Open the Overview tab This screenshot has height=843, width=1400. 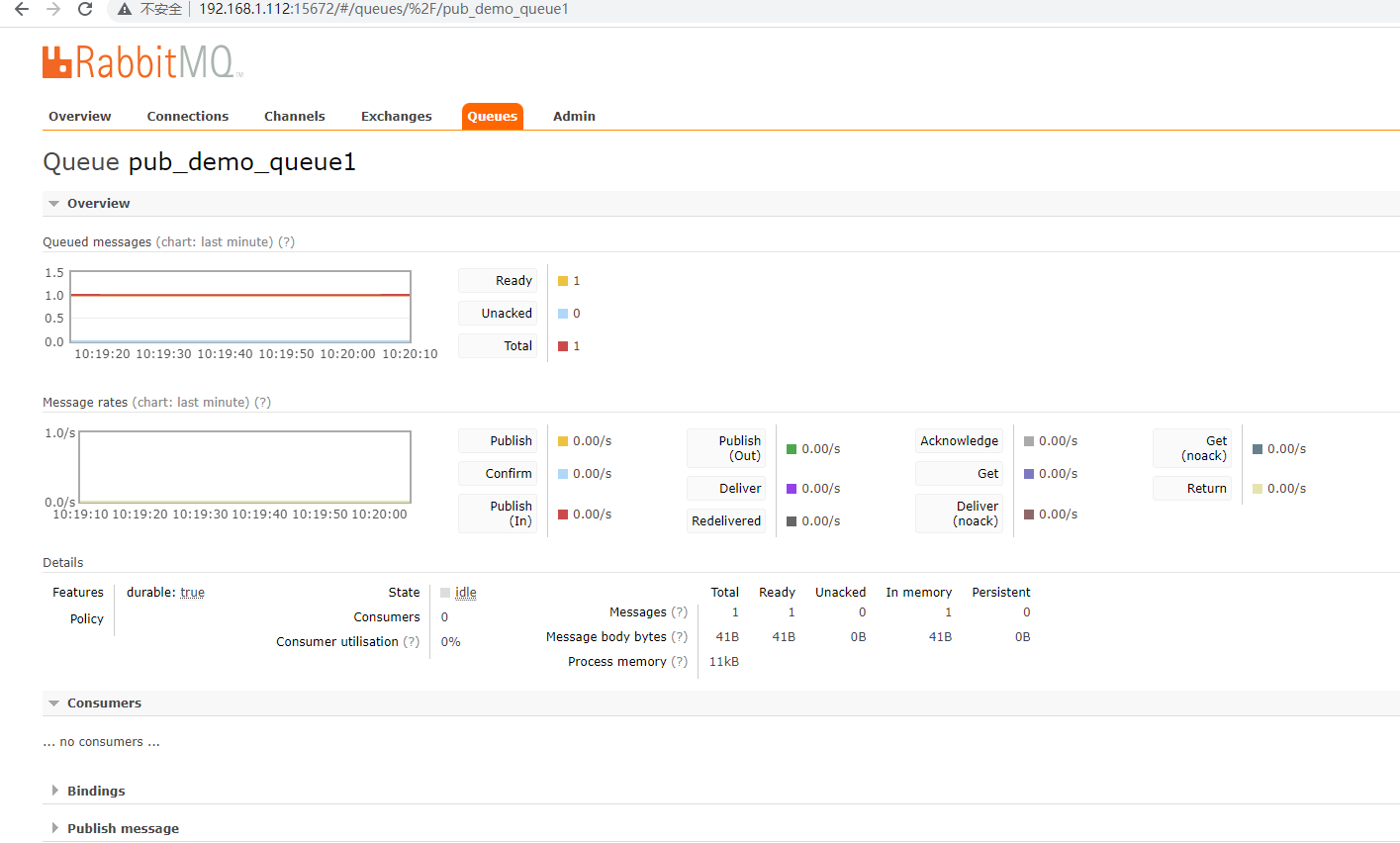[80, 116]
